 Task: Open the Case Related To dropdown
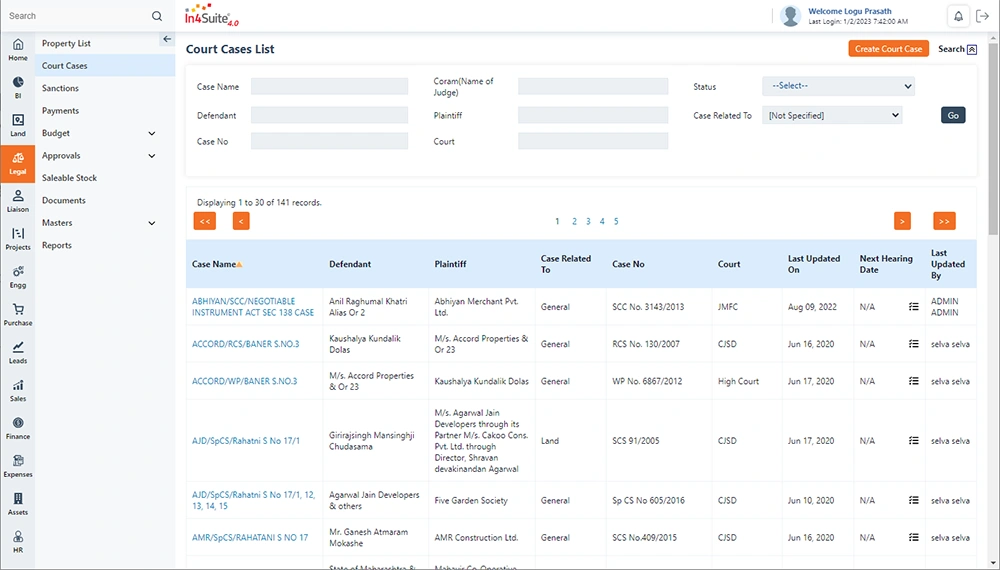pyautogui.click(x=832, y=116)
